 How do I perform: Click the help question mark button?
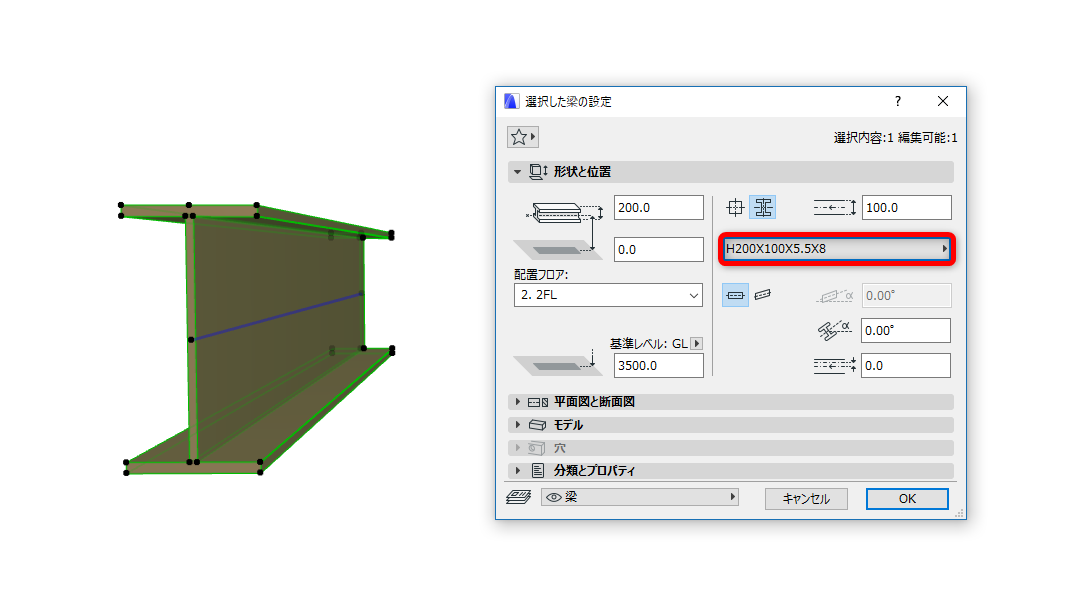click(898, 101)
